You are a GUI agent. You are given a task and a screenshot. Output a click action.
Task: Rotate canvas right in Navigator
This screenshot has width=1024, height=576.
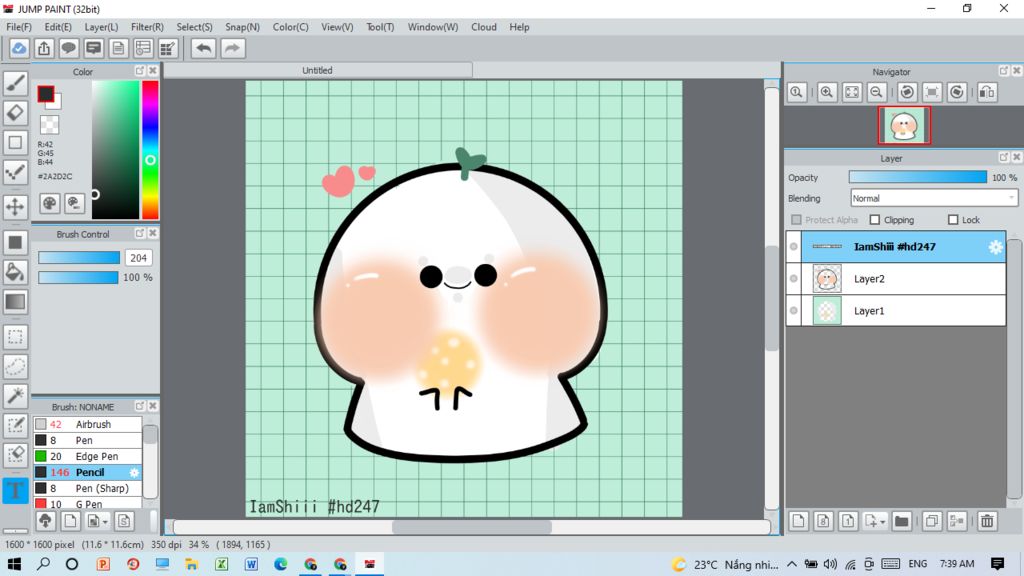pyautogui.click(x=957, y=92)
